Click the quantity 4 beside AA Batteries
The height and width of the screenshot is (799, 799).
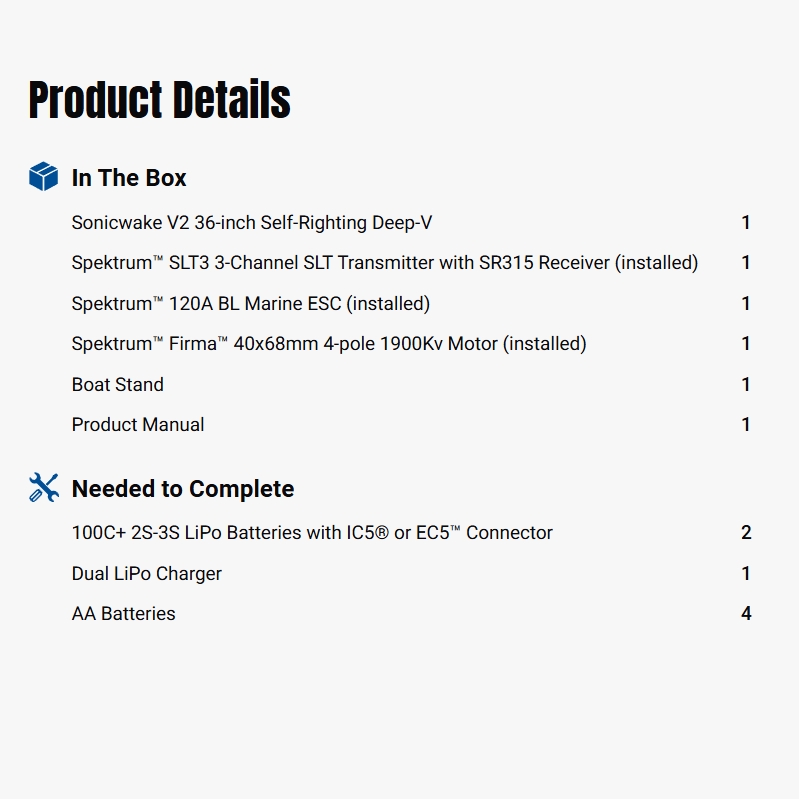click(x=746, y=614)
